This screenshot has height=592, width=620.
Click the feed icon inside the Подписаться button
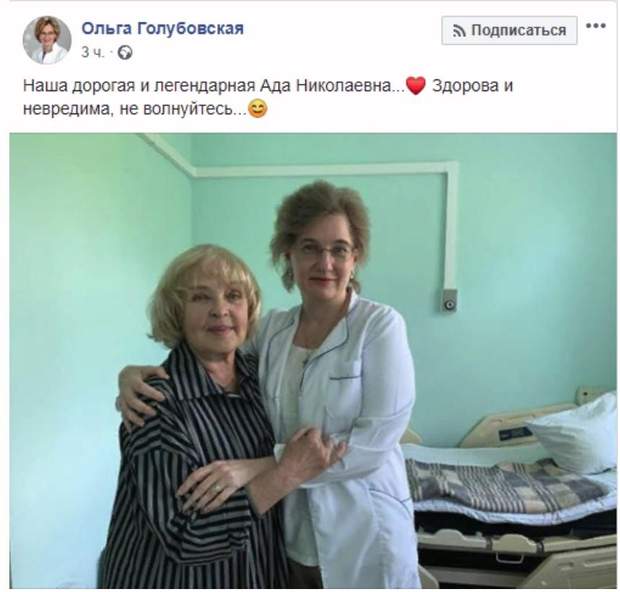[x=459, y=31]
